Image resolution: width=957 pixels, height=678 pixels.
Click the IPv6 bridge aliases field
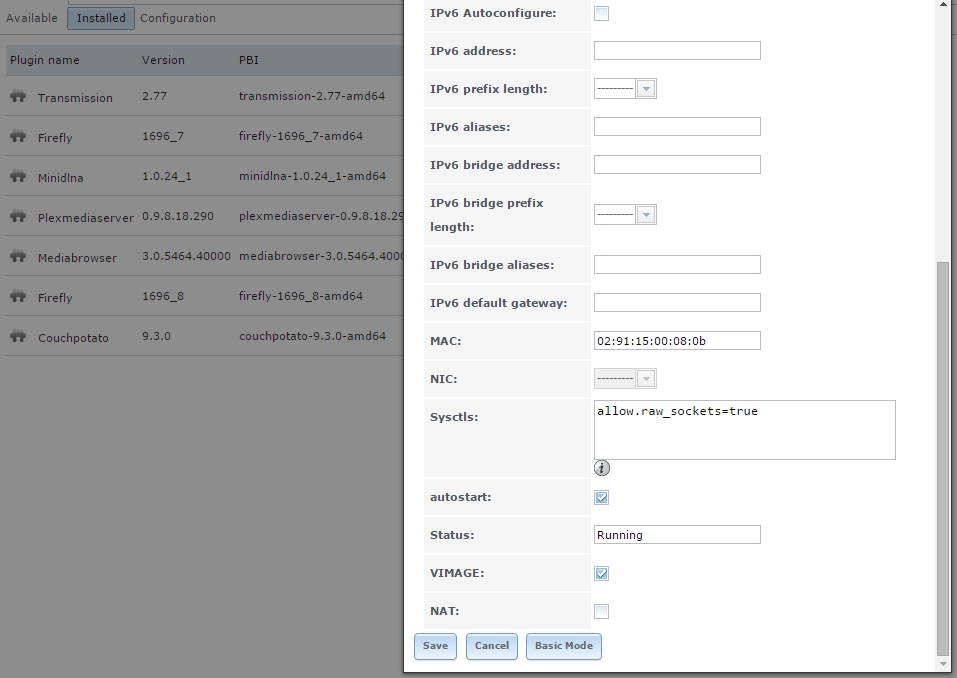(677, 264)
